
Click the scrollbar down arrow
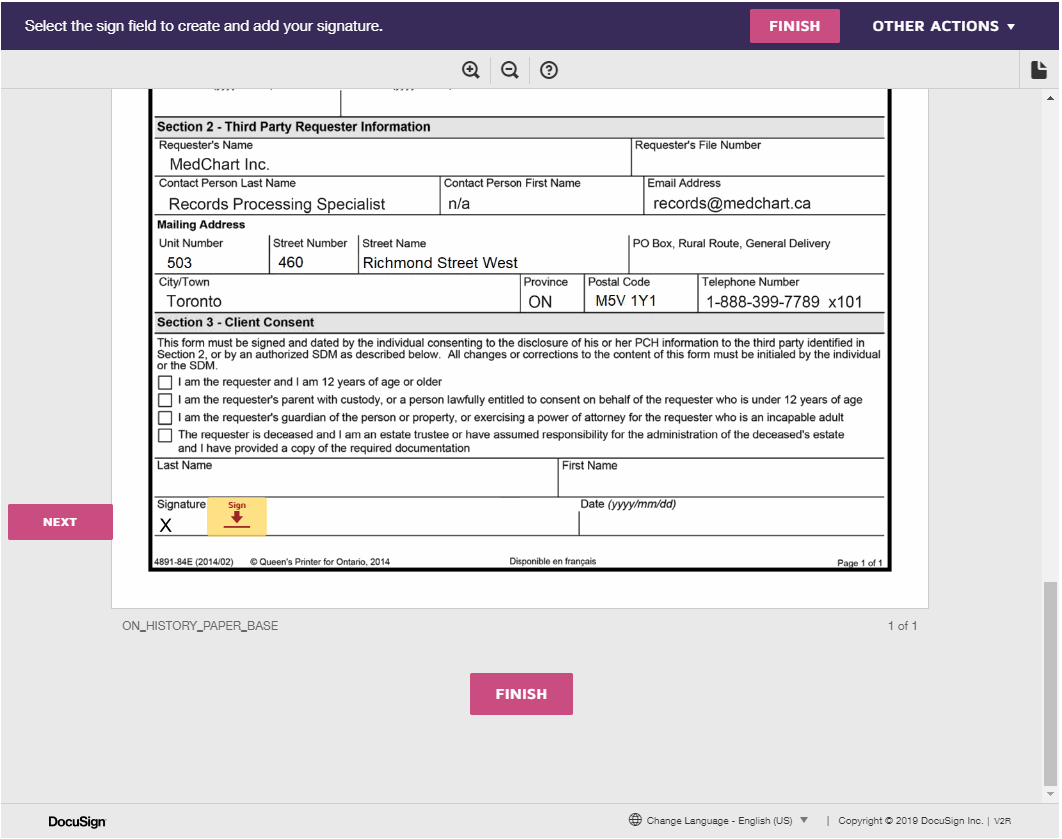click(1050, 794)
